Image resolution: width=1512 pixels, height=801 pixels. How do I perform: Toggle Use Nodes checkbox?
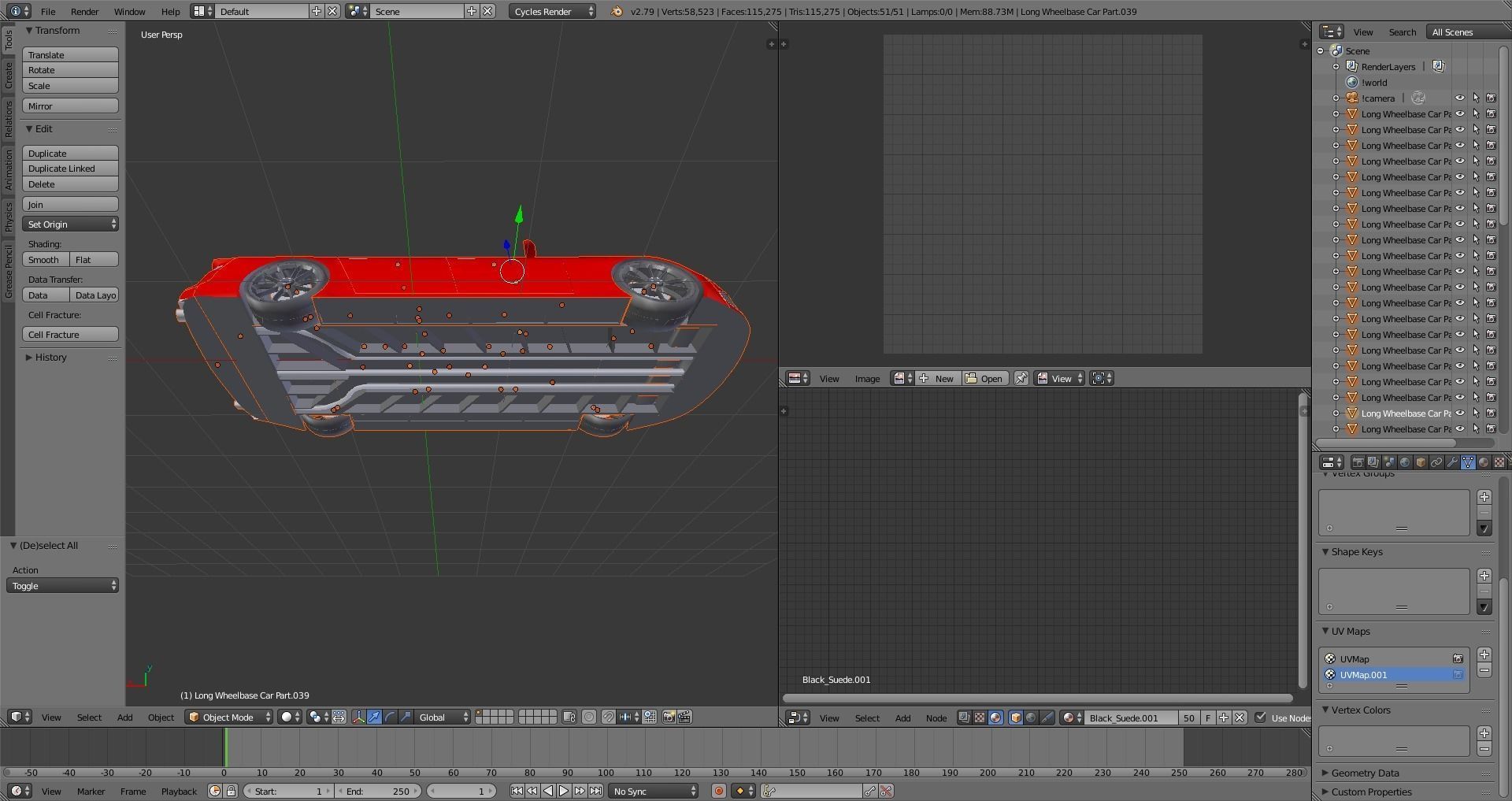click(1260, 718)
